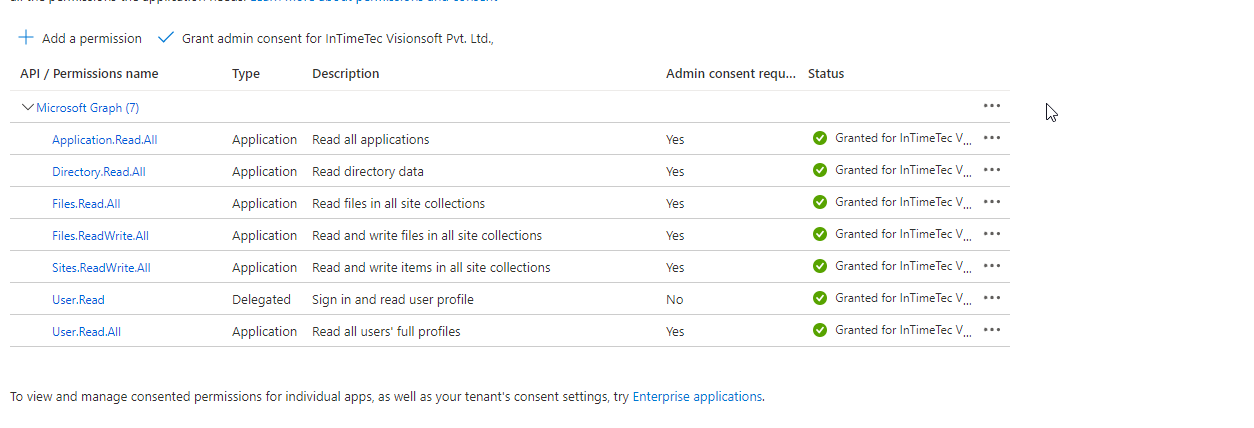The width and height of the screenshot is (1254, 428).
Task: Follow the Enterprise applications link
Action: pyautogui.click(x=697, y=396)
